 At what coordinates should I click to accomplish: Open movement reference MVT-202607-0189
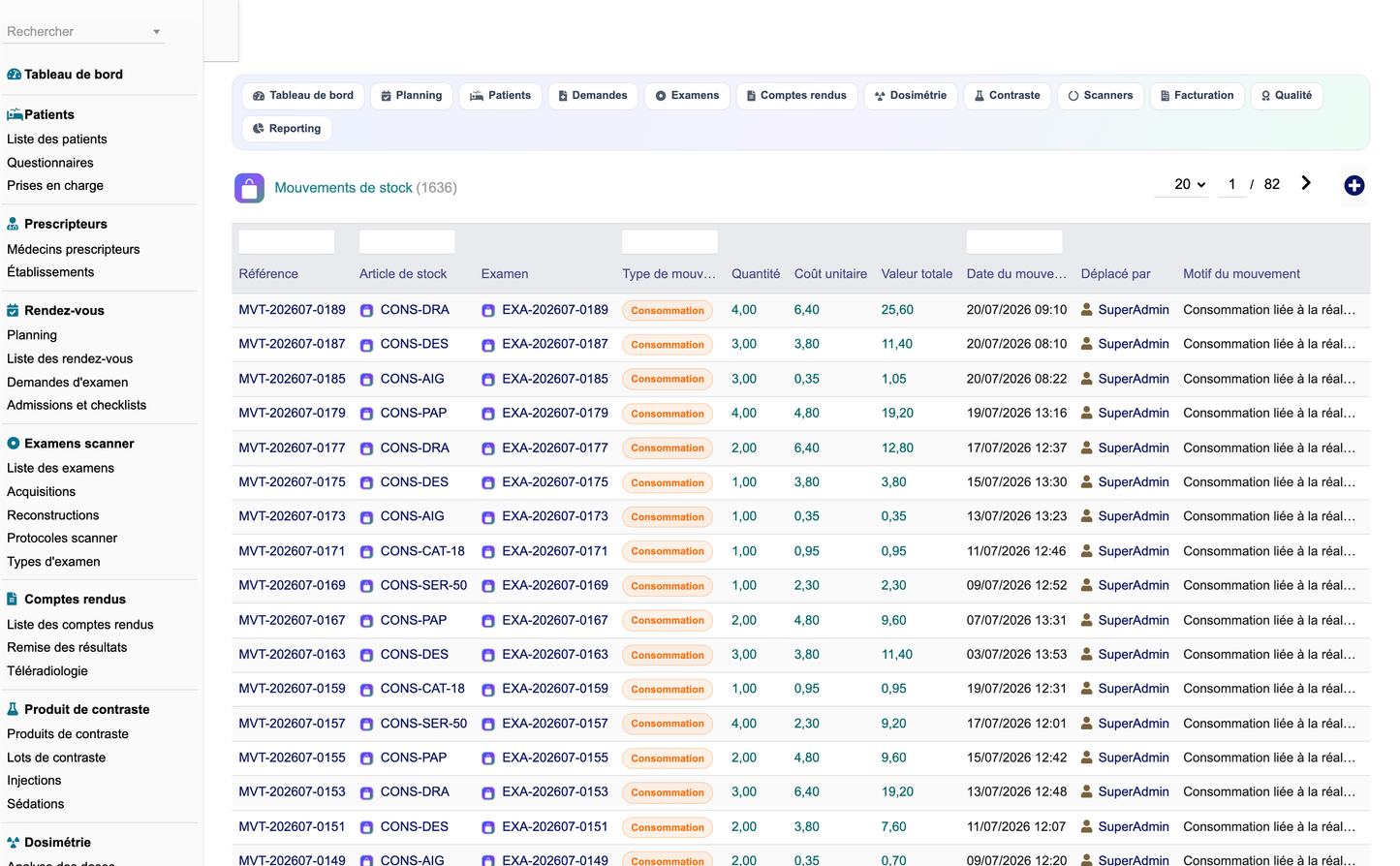click(292, 310)
